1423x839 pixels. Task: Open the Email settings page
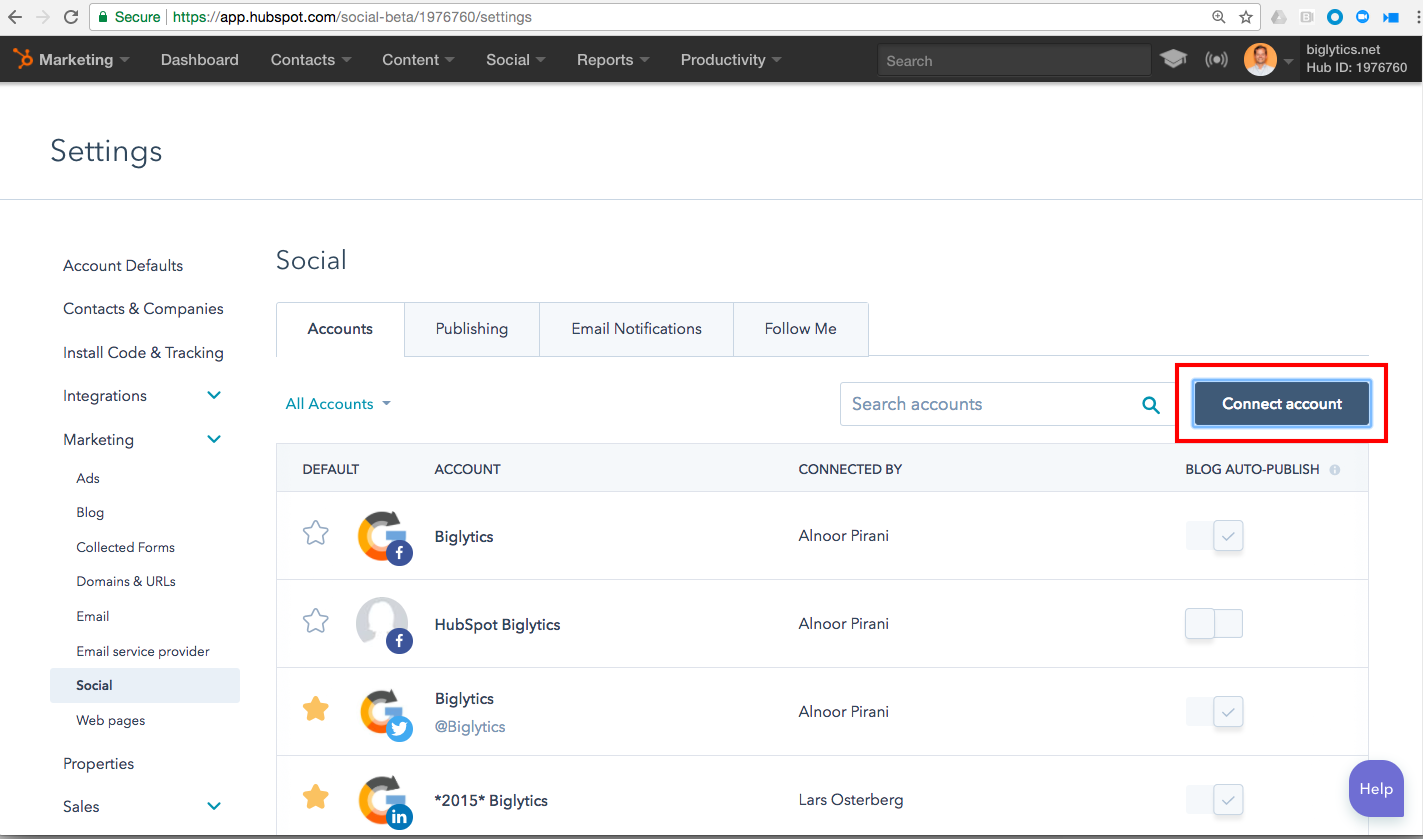(93, 616)
